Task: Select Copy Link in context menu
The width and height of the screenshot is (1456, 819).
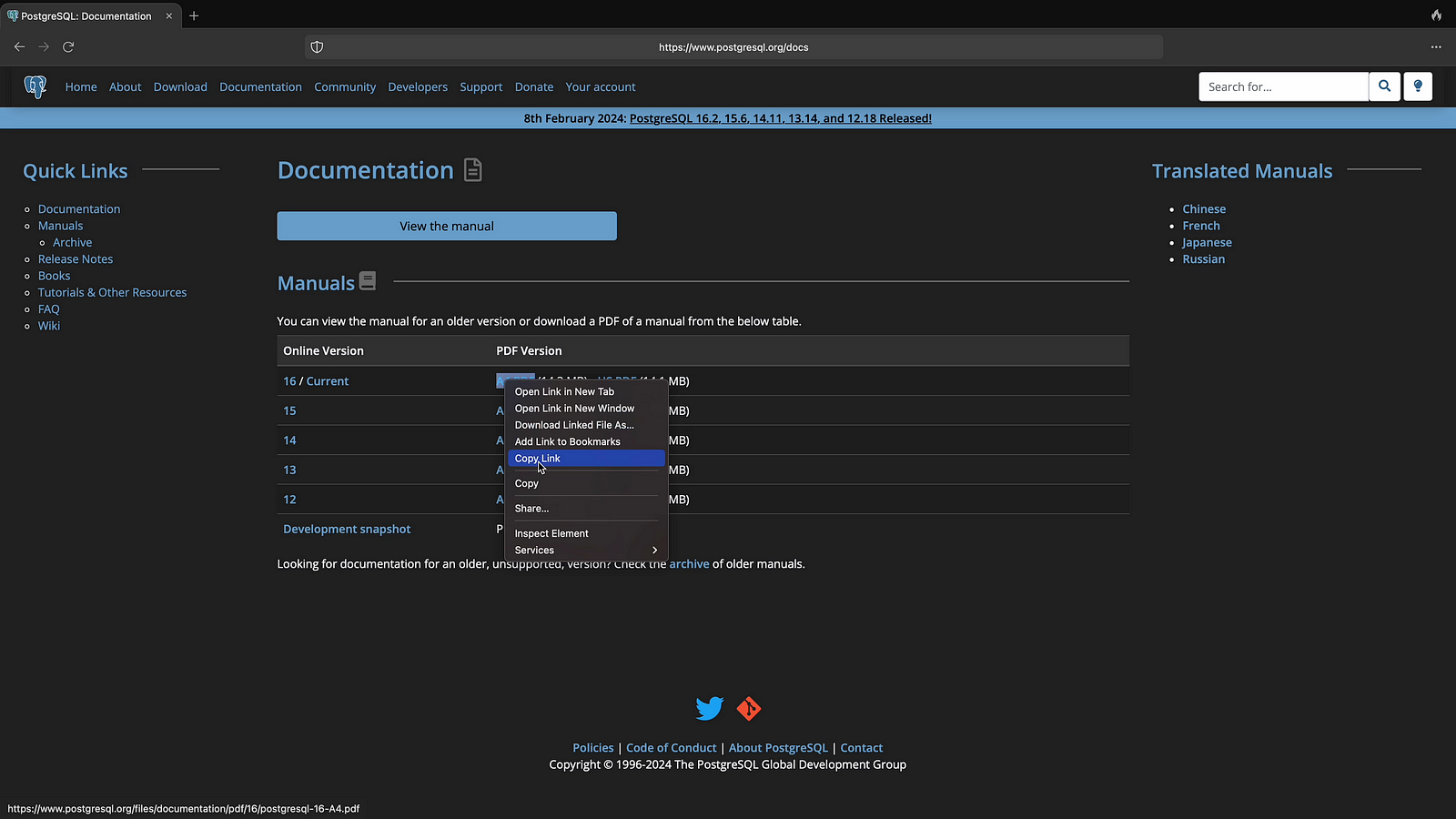Action: click(585, 459)
